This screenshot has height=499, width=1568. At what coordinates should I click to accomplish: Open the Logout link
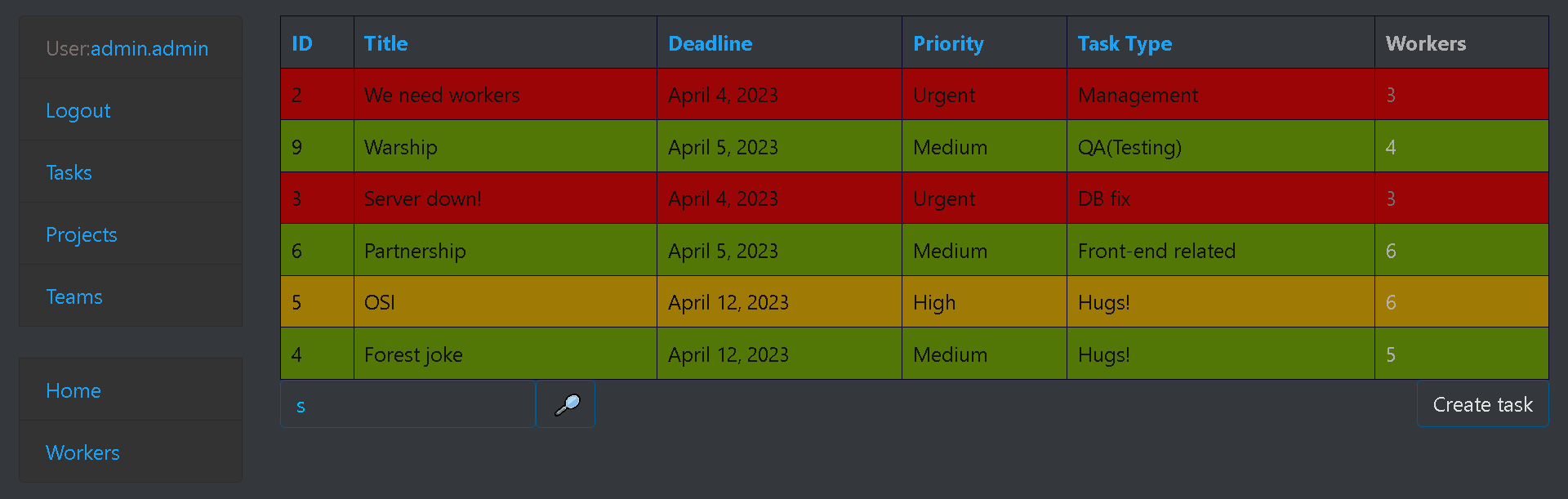click(x=78, y=110)
